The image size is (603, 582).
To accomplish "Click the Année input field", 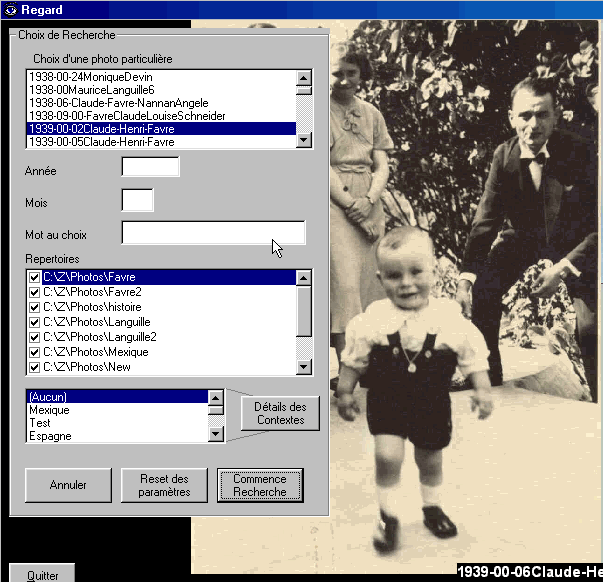I will click(x=150, y=167).
